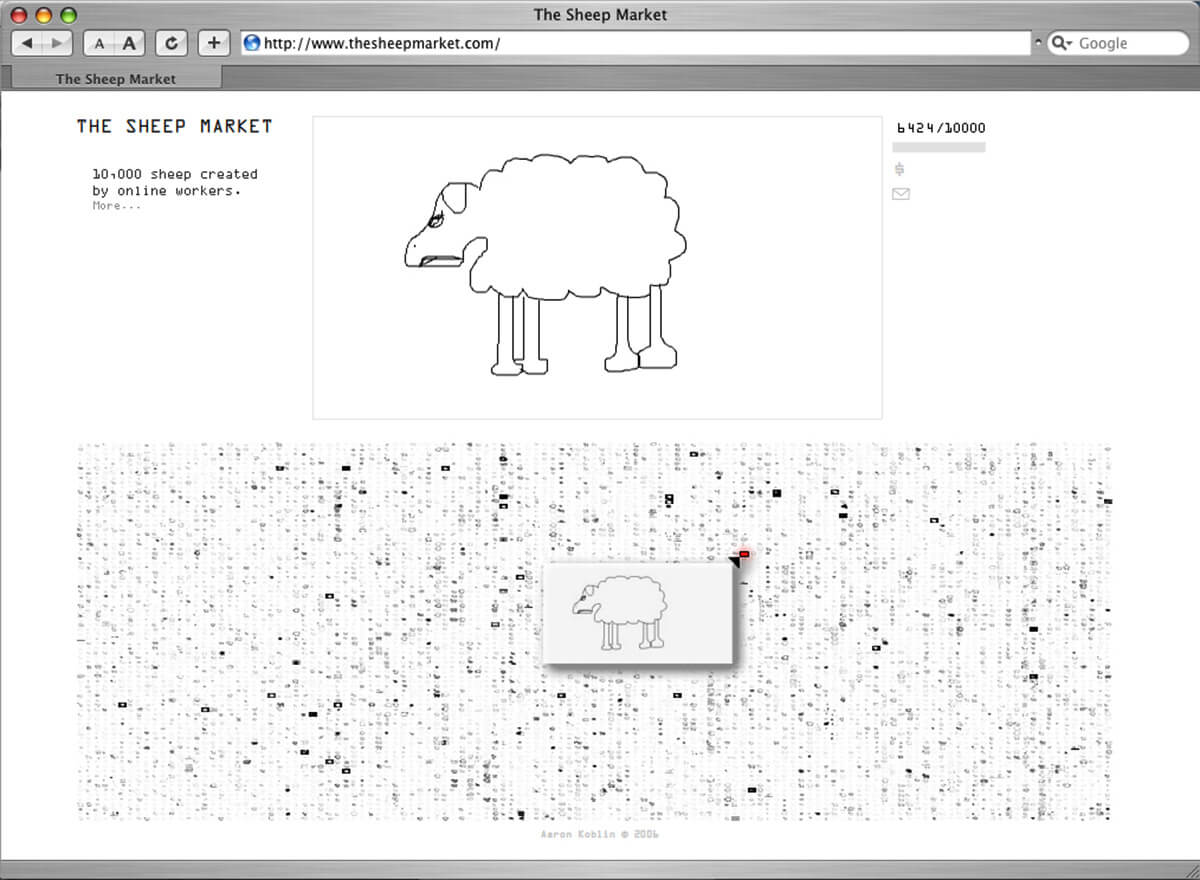This screenshot has height=880, width=1200.
Task: Click the browser Forward arrow button
Action: [57, 43]
